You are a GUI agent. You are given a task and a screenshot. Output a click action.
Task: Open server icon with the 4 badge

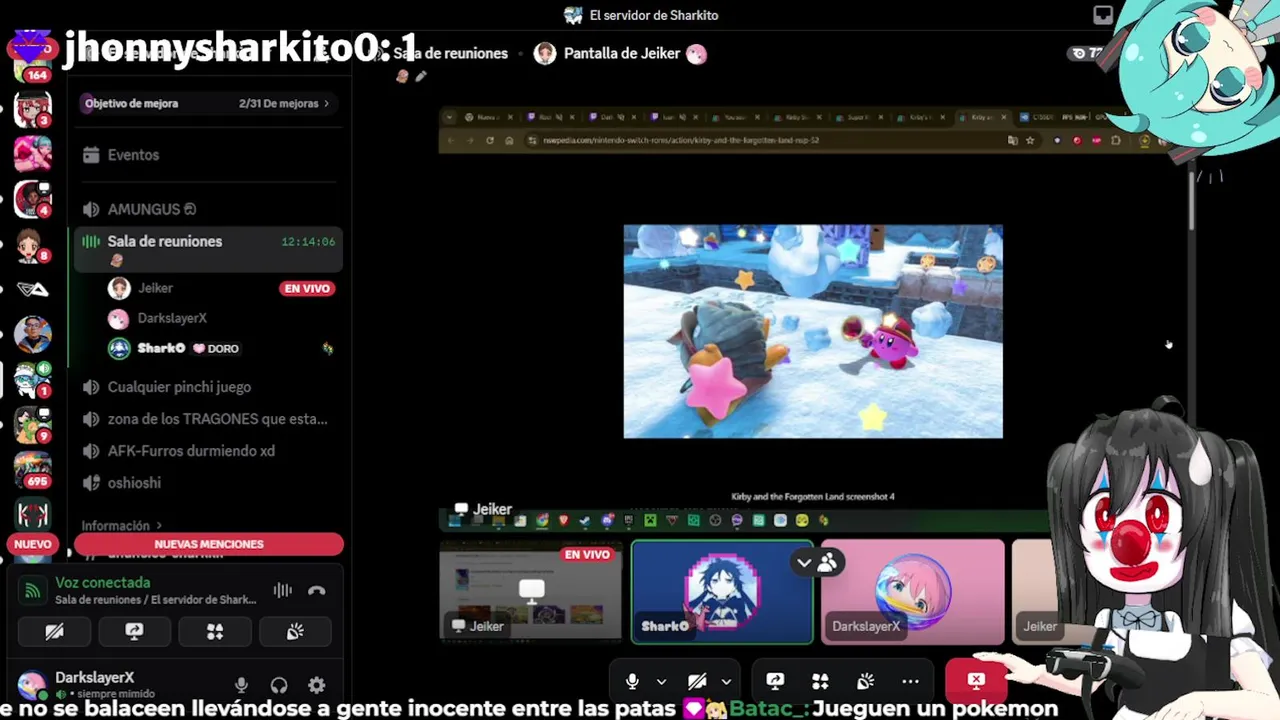[32, 198]
